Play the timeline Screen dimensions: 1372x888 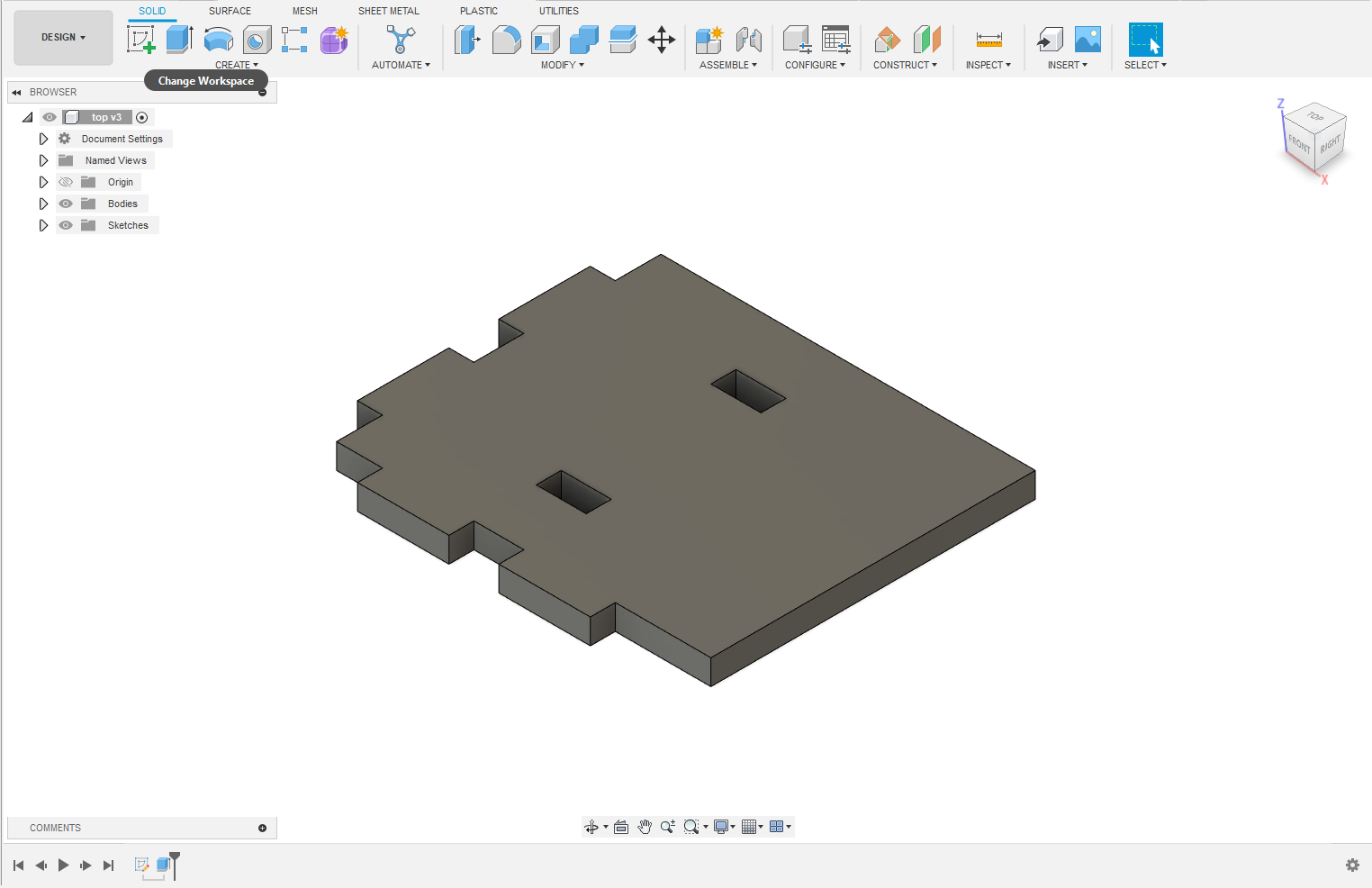point(64,865)
